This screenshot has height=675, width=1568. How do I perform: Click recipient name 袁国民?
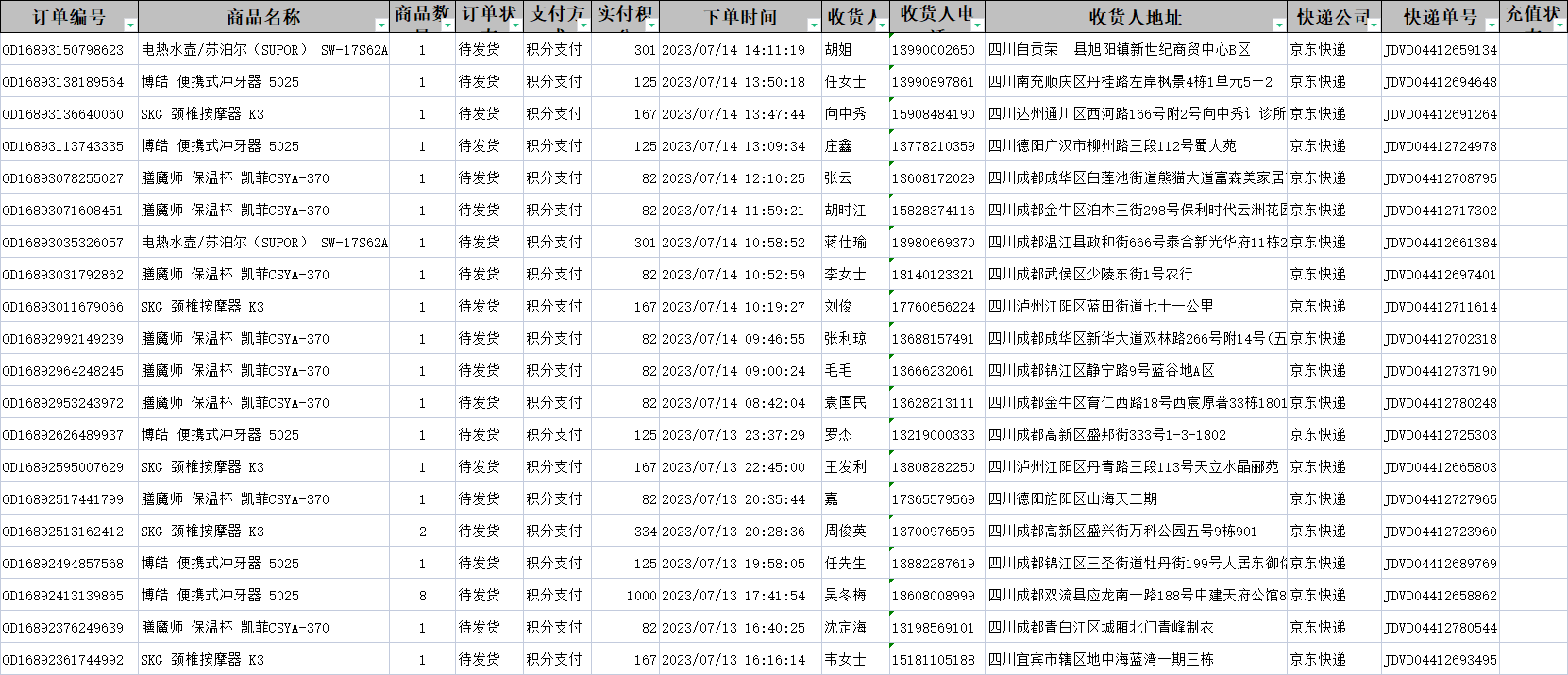click(845, 403)
